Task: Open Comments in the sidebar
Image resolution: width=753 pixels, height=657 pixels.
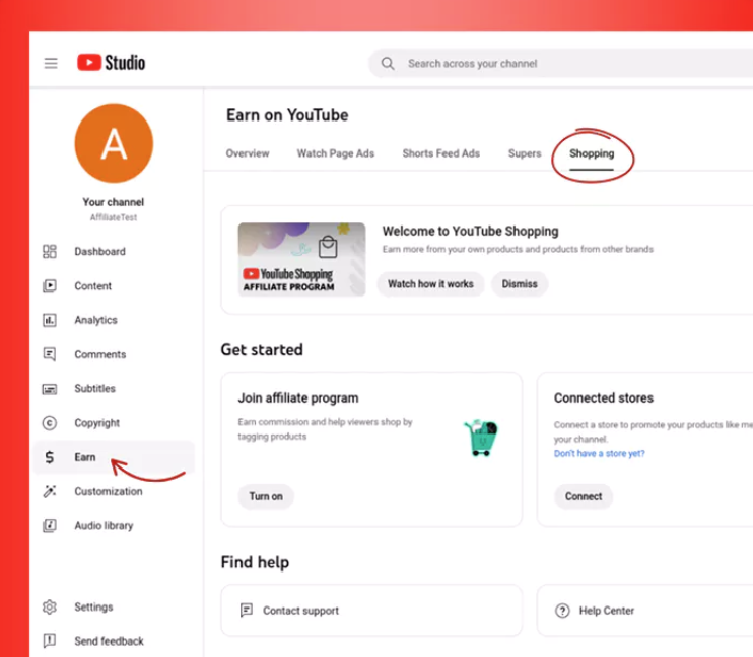Action: [114, 354]
